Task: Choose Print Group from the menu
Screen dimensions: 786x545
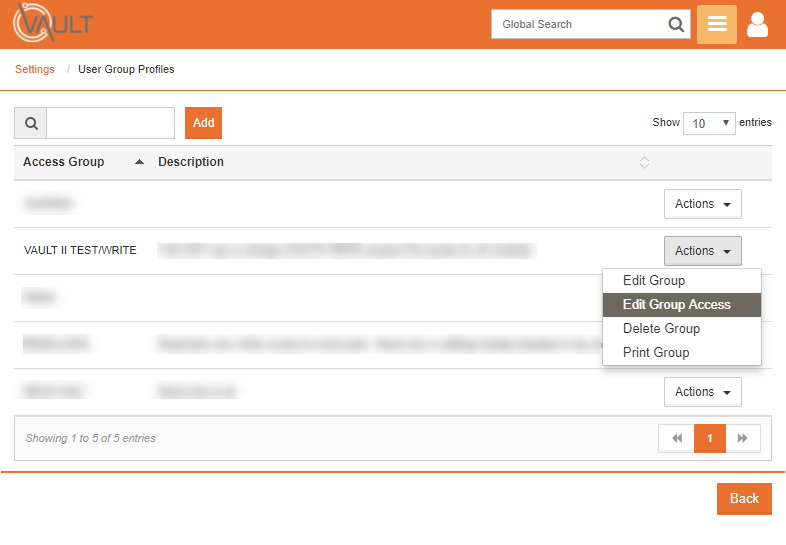Action: (682, 353)
